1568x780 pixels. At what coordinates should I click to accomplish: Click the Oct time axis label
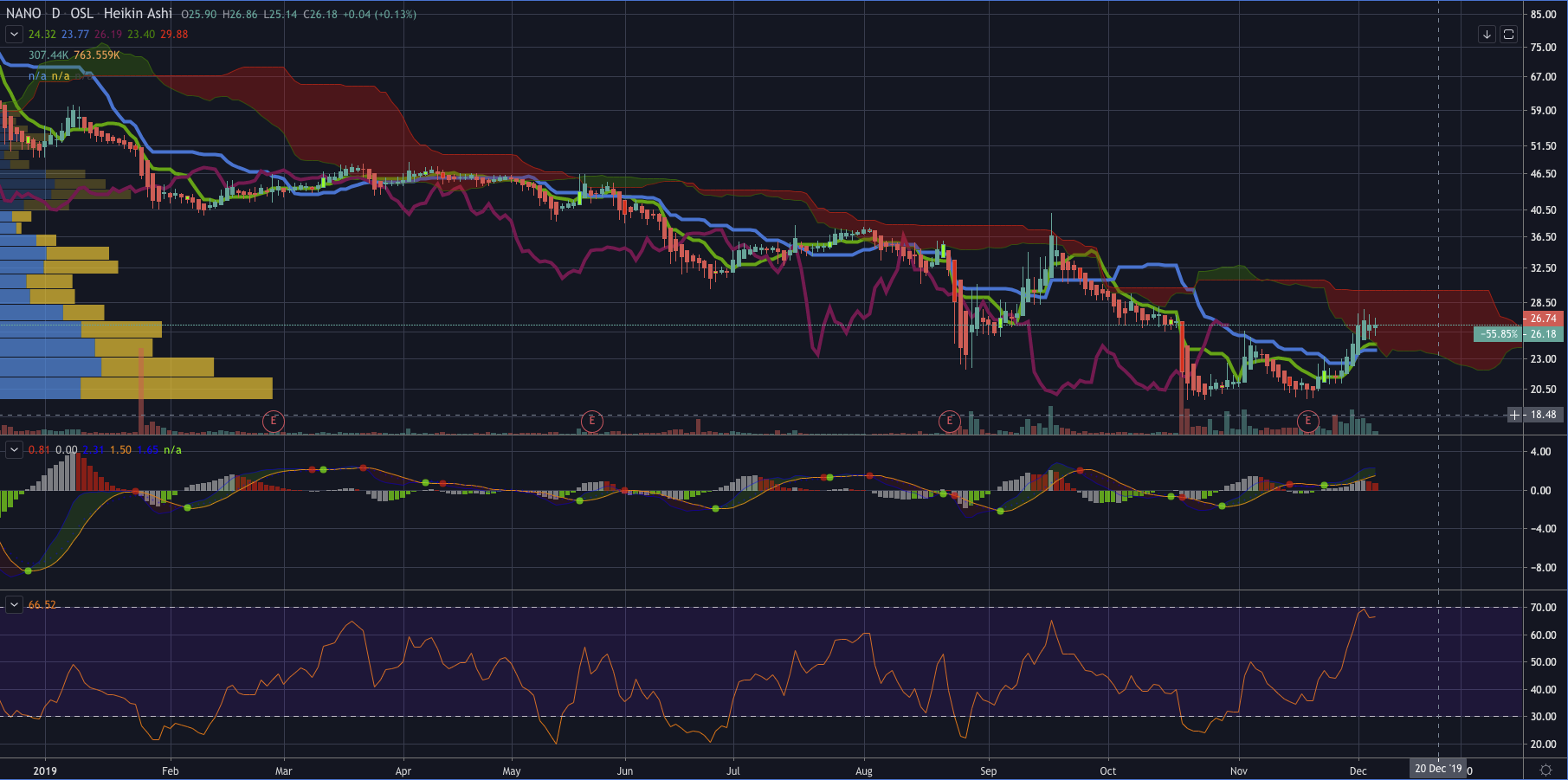click(x=1108, y=770)
